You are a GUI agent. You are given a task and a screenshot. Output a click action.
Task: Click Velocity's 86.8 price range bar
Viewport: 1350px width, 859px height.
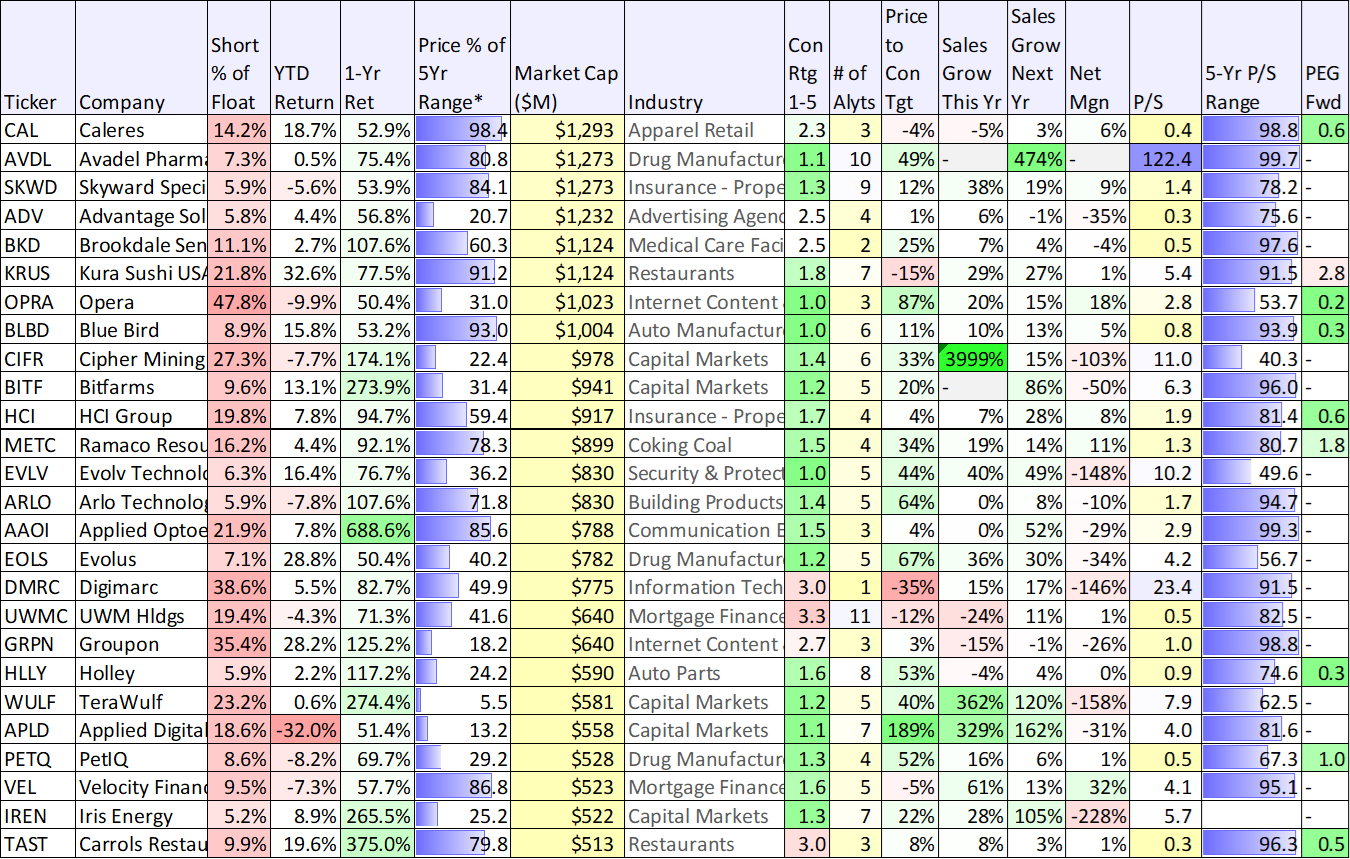click(462, 787)
